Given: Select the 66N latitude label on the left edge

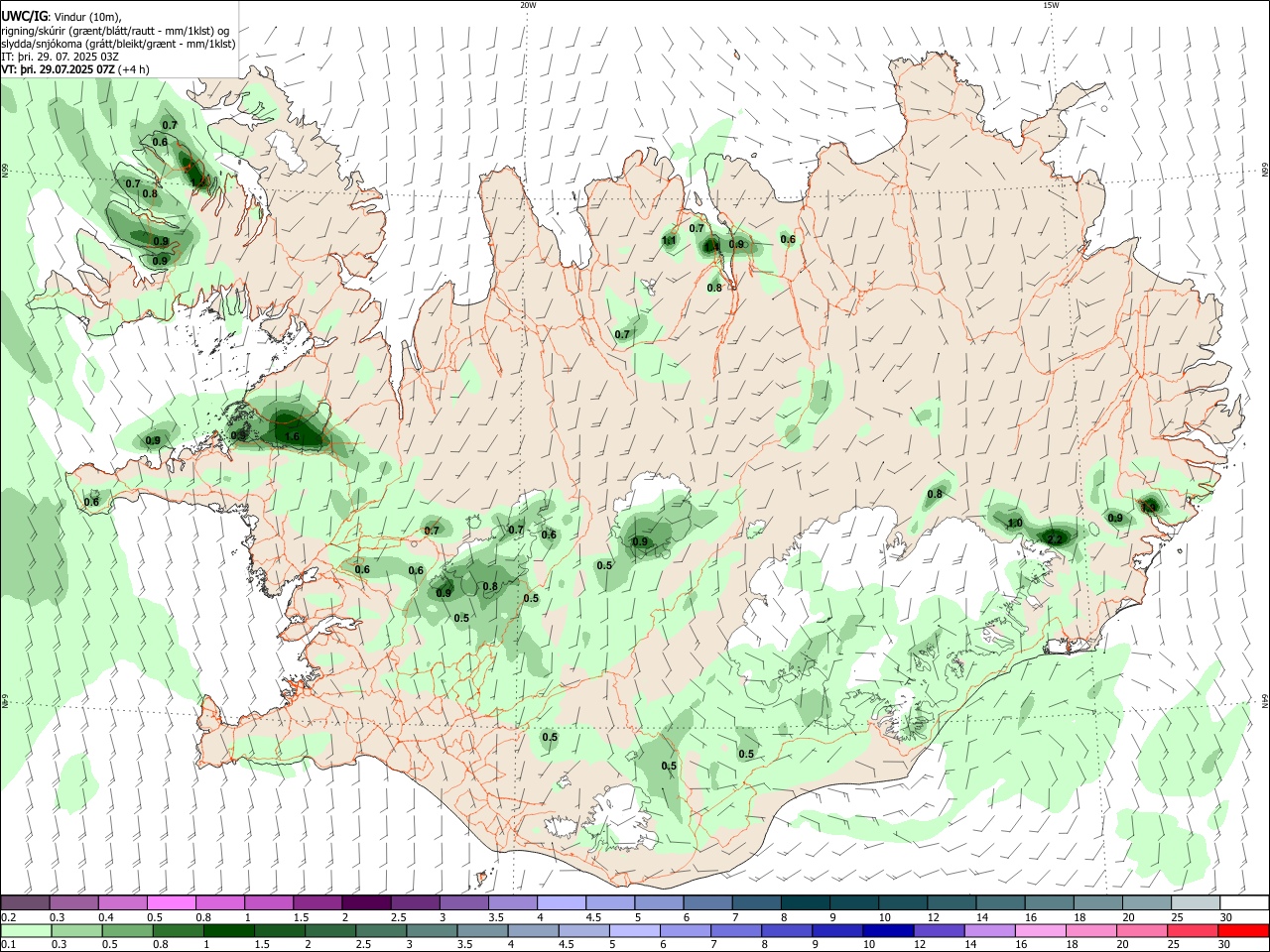Looking at the screenshot, I should coord(5,171).
